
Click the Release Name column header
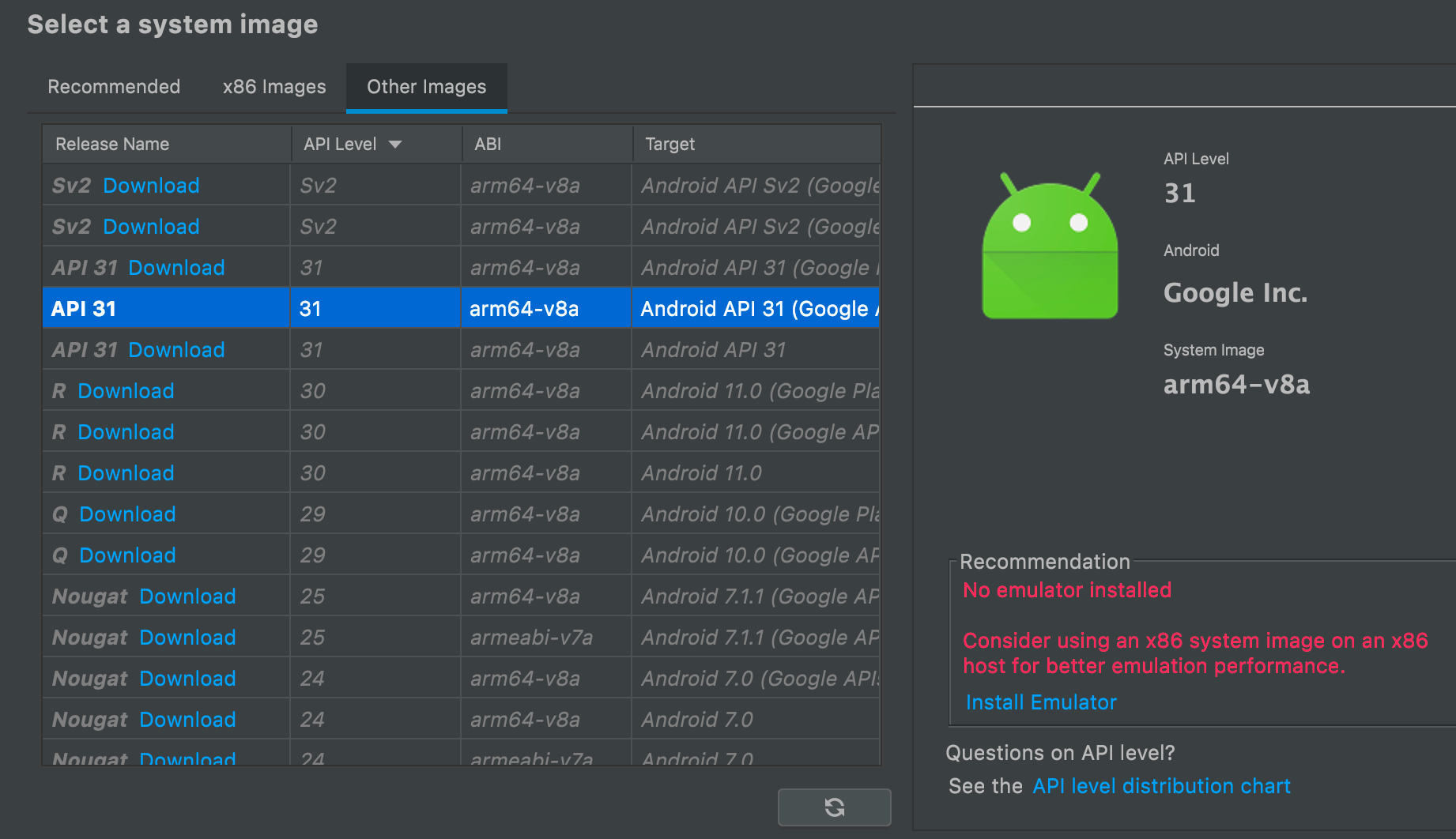click(111, 144)
